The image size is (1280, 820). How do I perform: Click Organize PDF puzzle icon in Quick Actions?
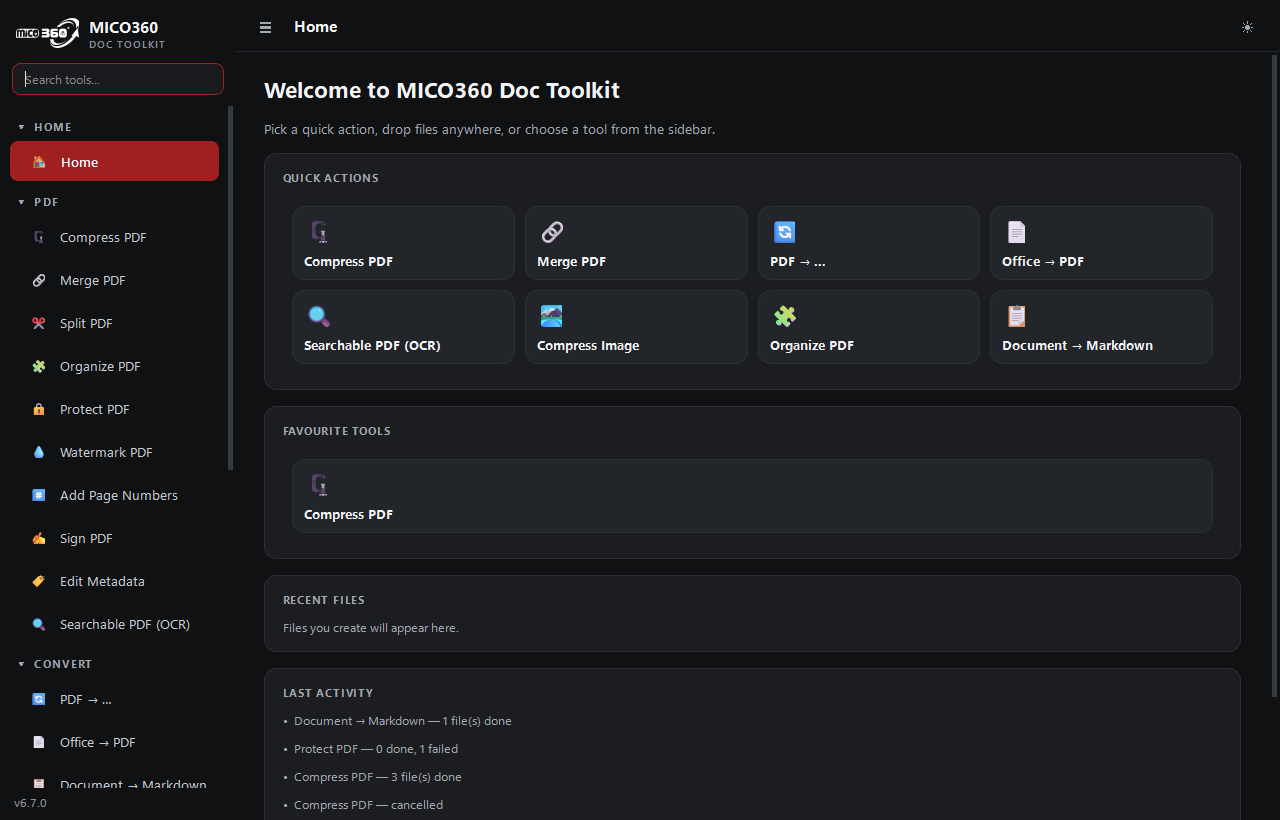[x=785, y=316]
